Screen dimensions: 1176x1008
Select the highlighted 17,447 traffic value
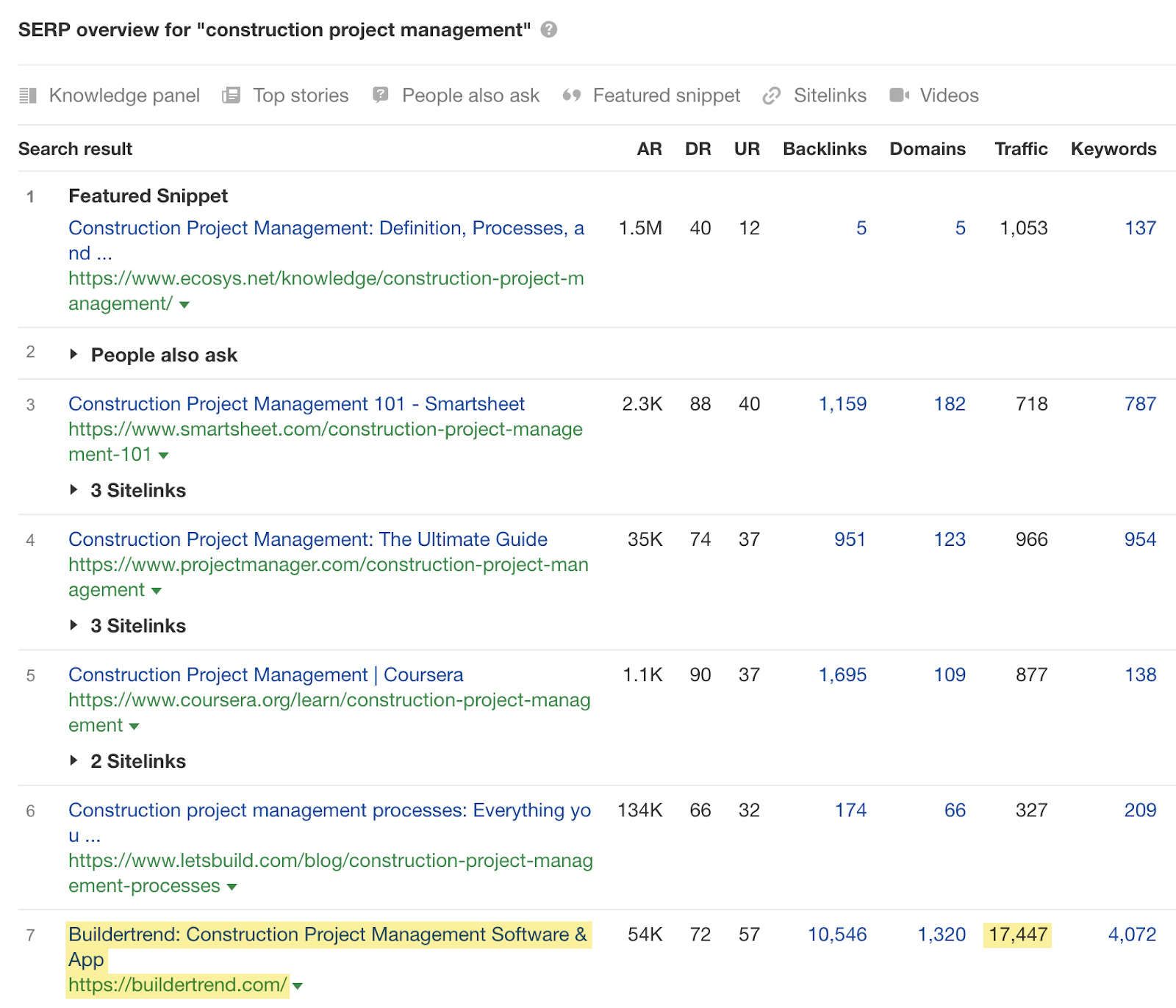(x=1019, y=935)
